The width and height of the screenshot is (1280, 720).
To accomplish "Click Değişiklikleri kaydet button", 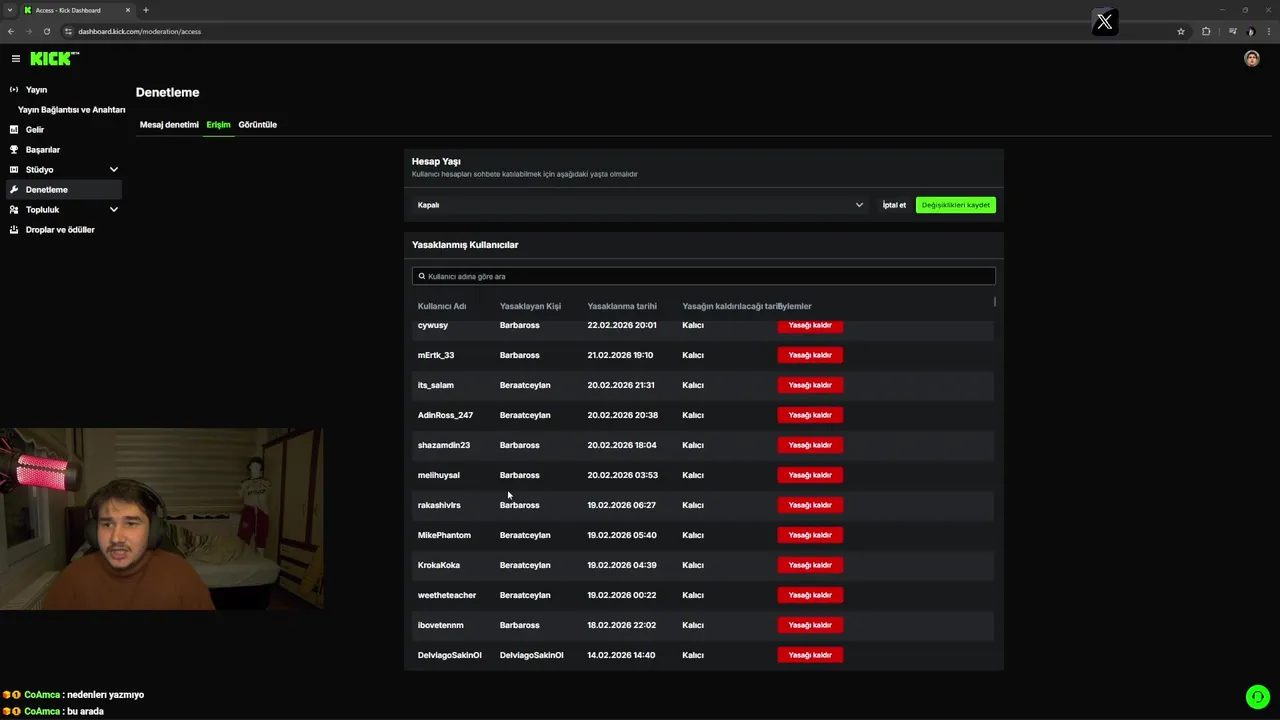I will 956,205.
